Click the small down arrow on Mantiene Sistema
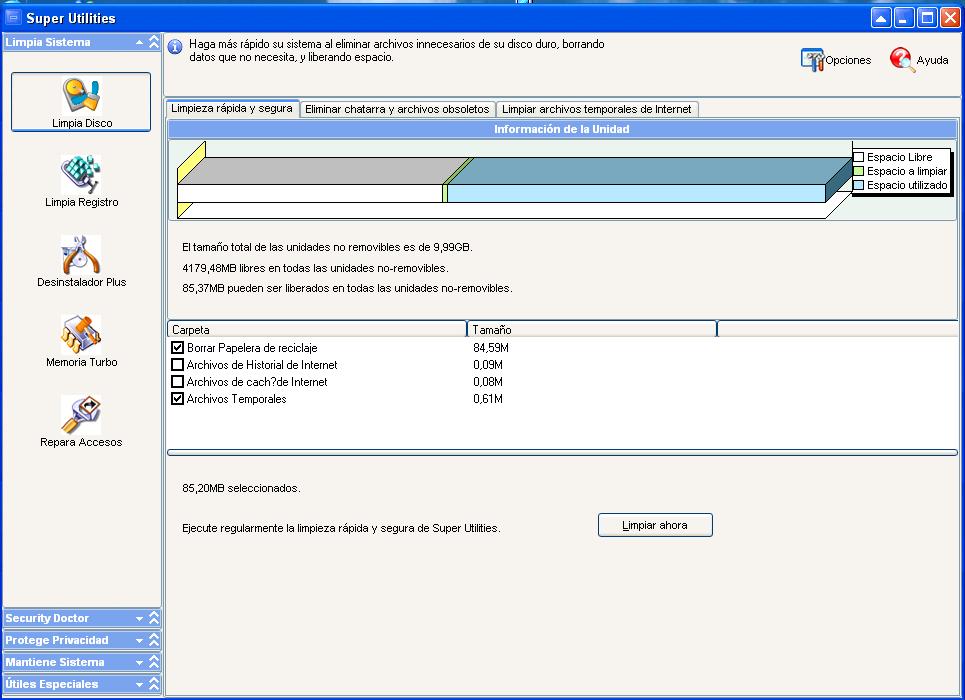Screen dimensions: 965x700 pos(140,662)
